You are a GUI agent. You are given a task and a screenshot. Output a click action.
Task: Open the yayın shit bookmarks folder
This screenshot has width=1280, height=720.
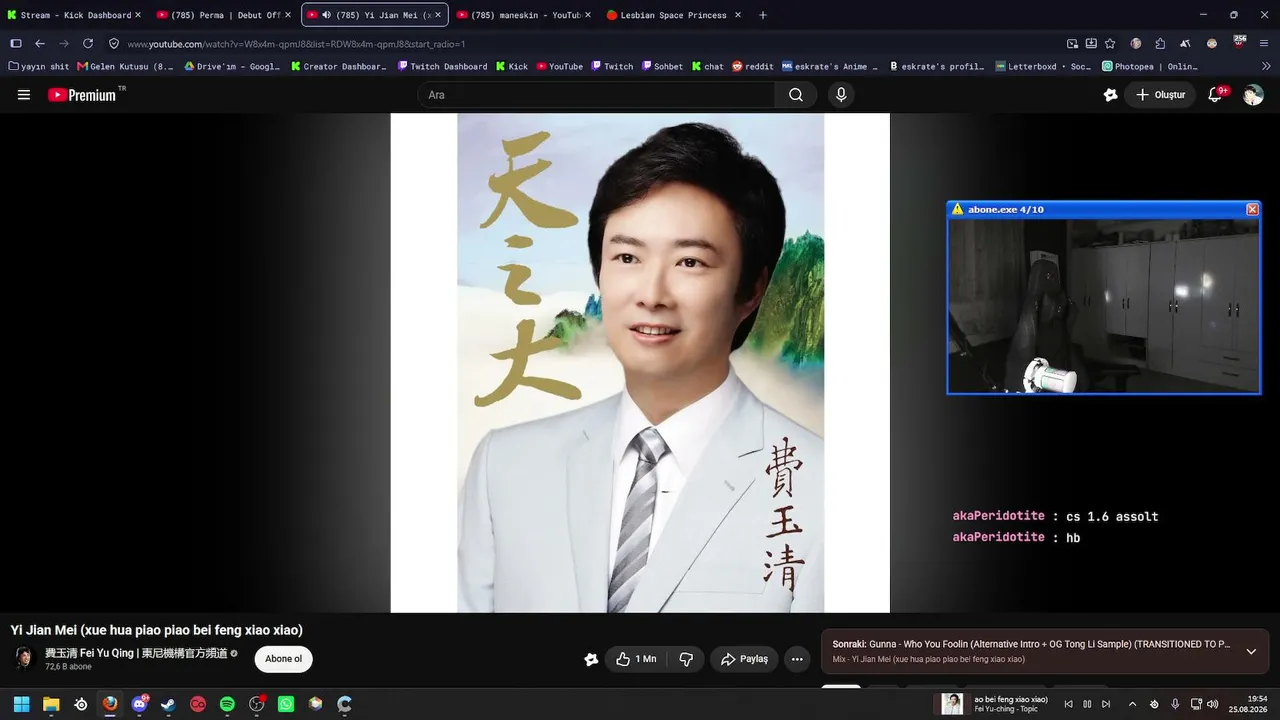coord(39,66)
